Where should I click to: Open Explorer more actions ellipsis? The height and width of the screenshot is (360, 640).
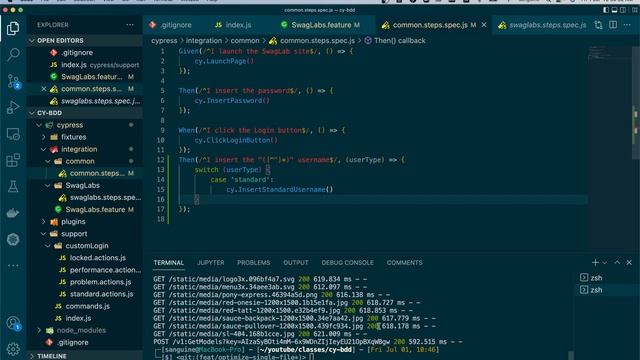click(x=130, y=25)
